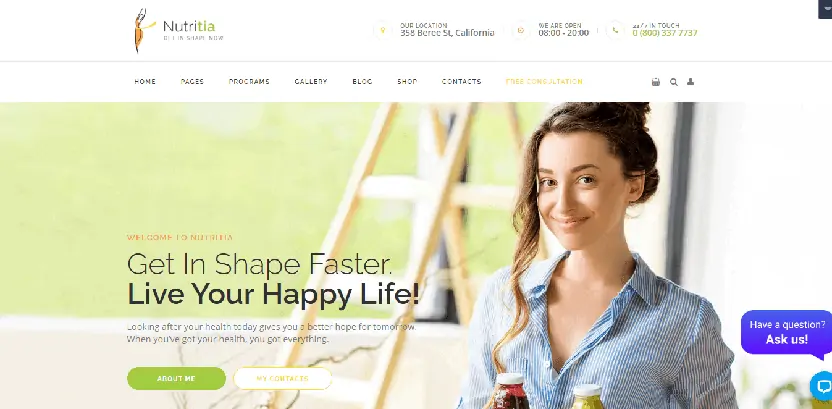832x409 pixels.
Task: Open the live chat bubble icon
Action: coord(821,386)
